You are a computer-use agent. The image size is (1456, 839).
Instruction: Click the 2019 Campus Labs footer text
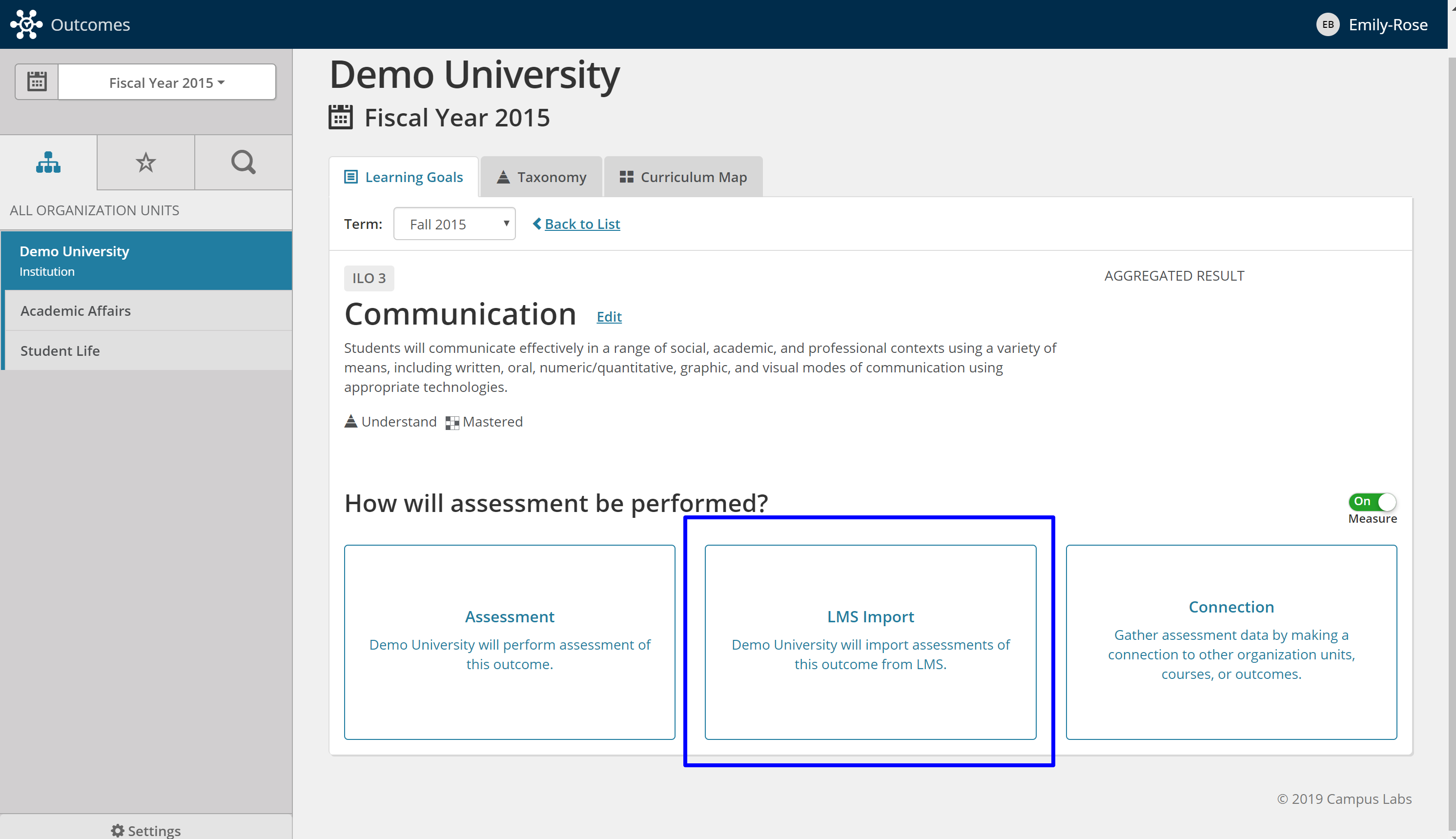pyautogui.click(x=1344, y=798)
